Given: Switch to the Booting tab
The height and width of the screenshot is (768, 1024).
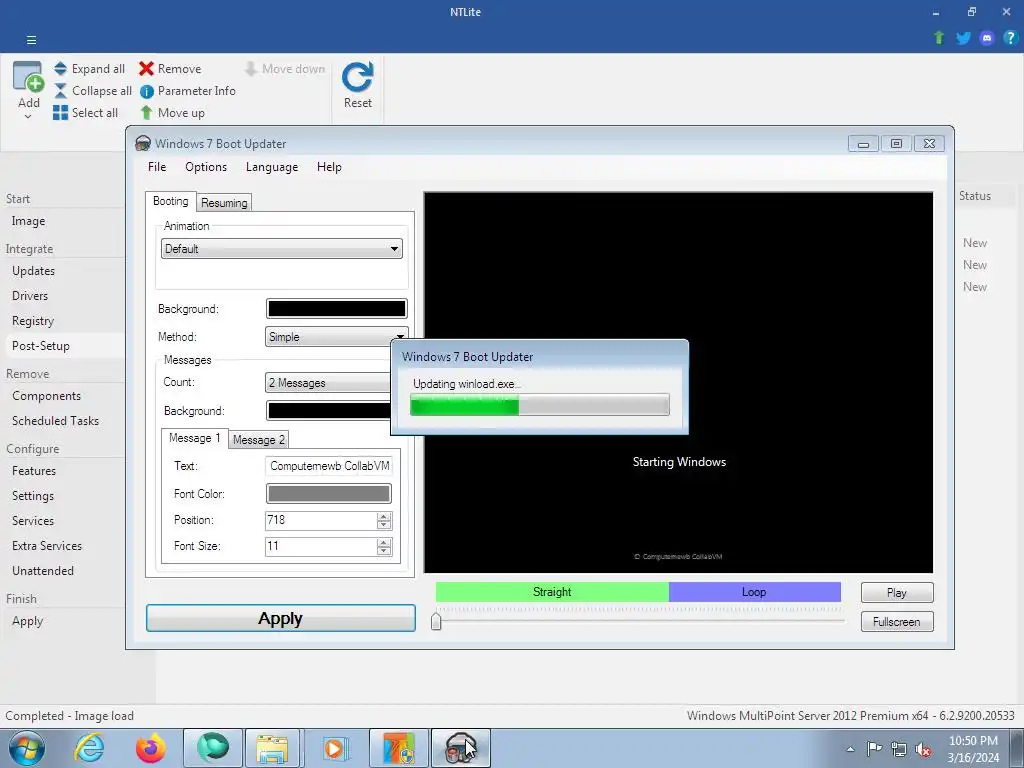Looking at the screenshot, I should pyautogui.click(x=170, y=201).
